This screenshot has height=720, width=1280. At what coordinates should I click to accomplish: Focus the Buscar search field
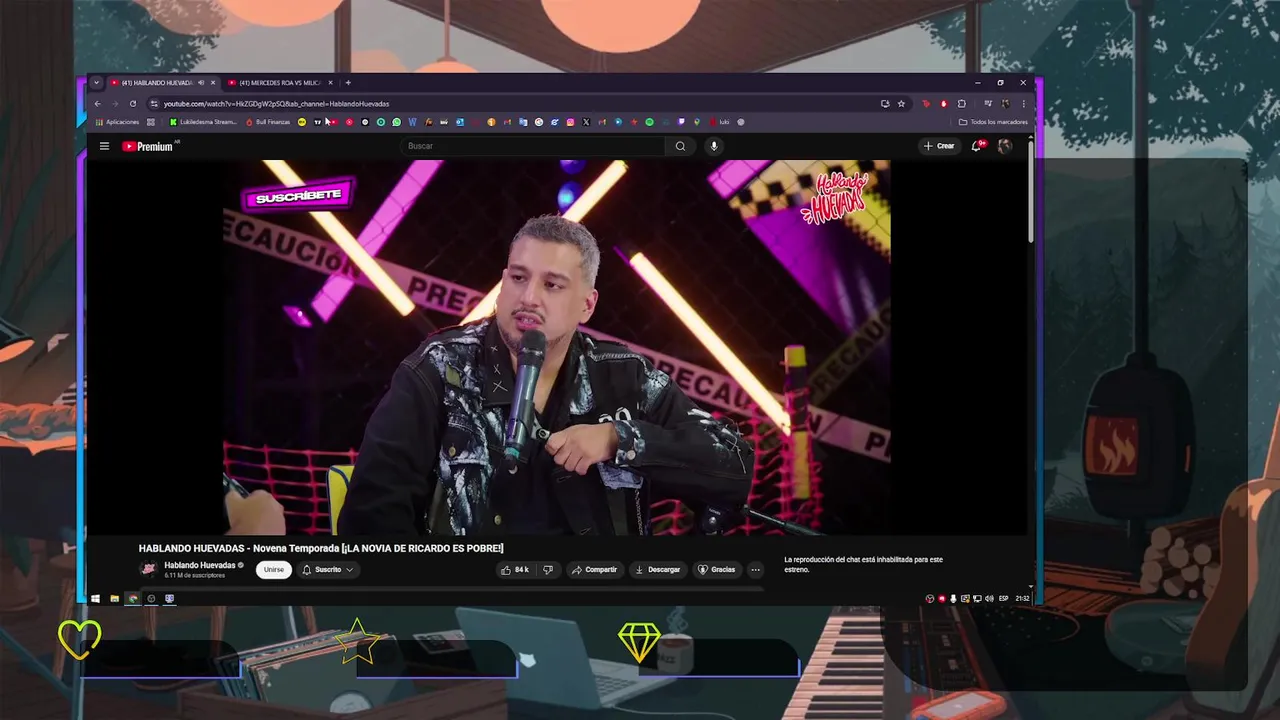pos(534,146)
